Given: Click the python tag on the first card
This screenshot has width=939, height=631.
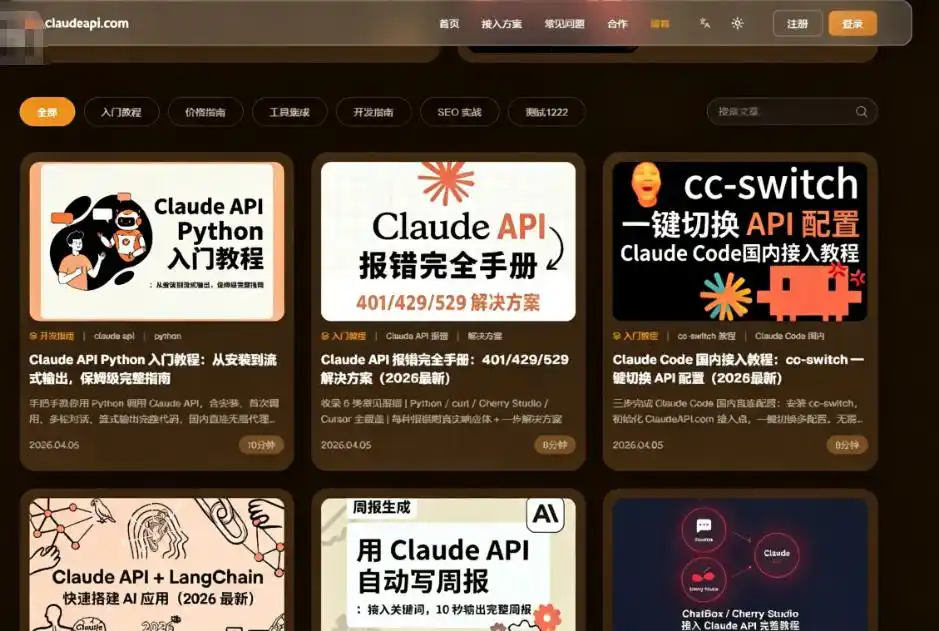Looking at the screenshot, I should point(167,336).
